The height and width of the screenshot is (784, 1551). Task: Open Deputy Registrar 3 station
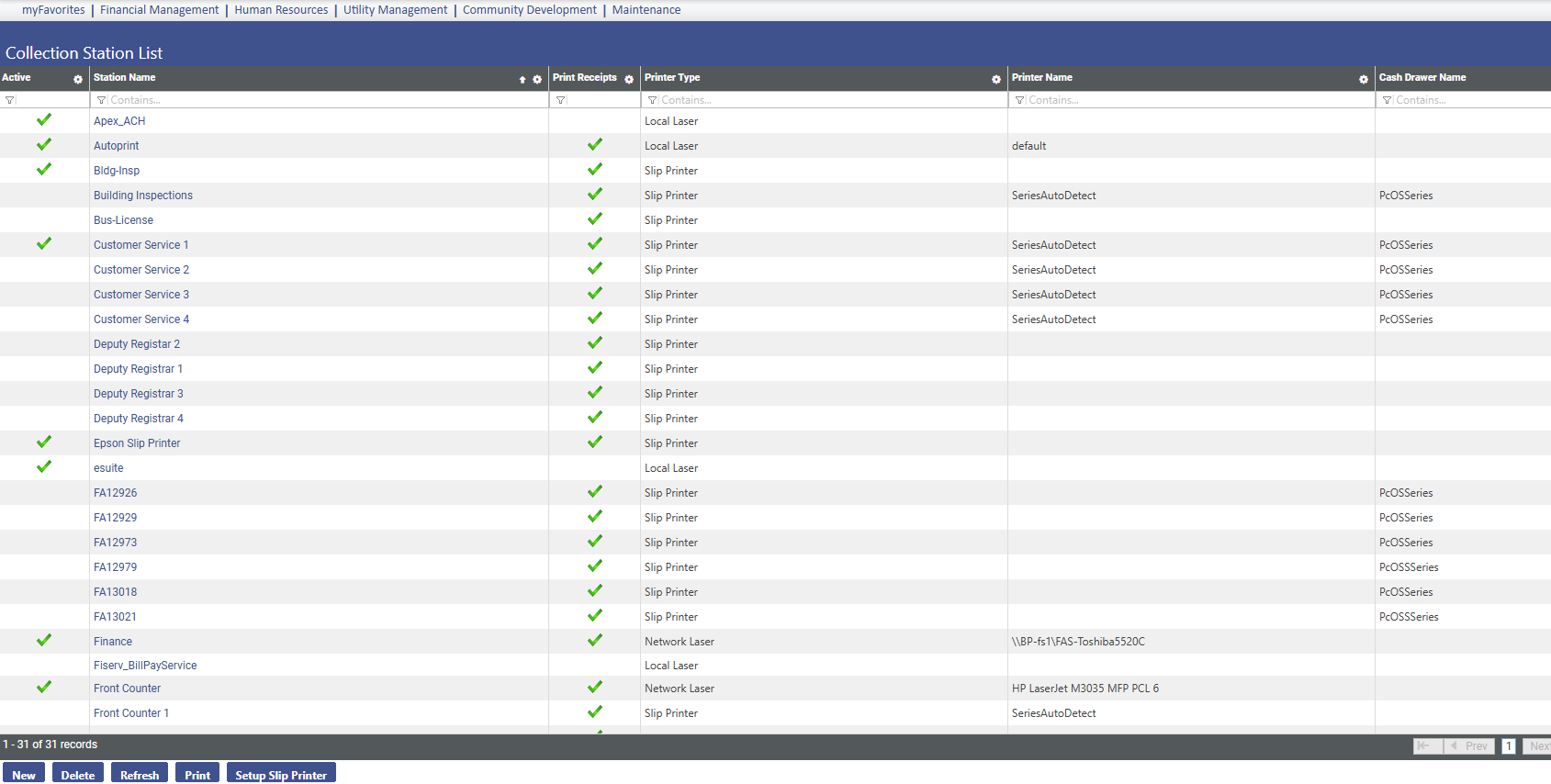[139, 394]
